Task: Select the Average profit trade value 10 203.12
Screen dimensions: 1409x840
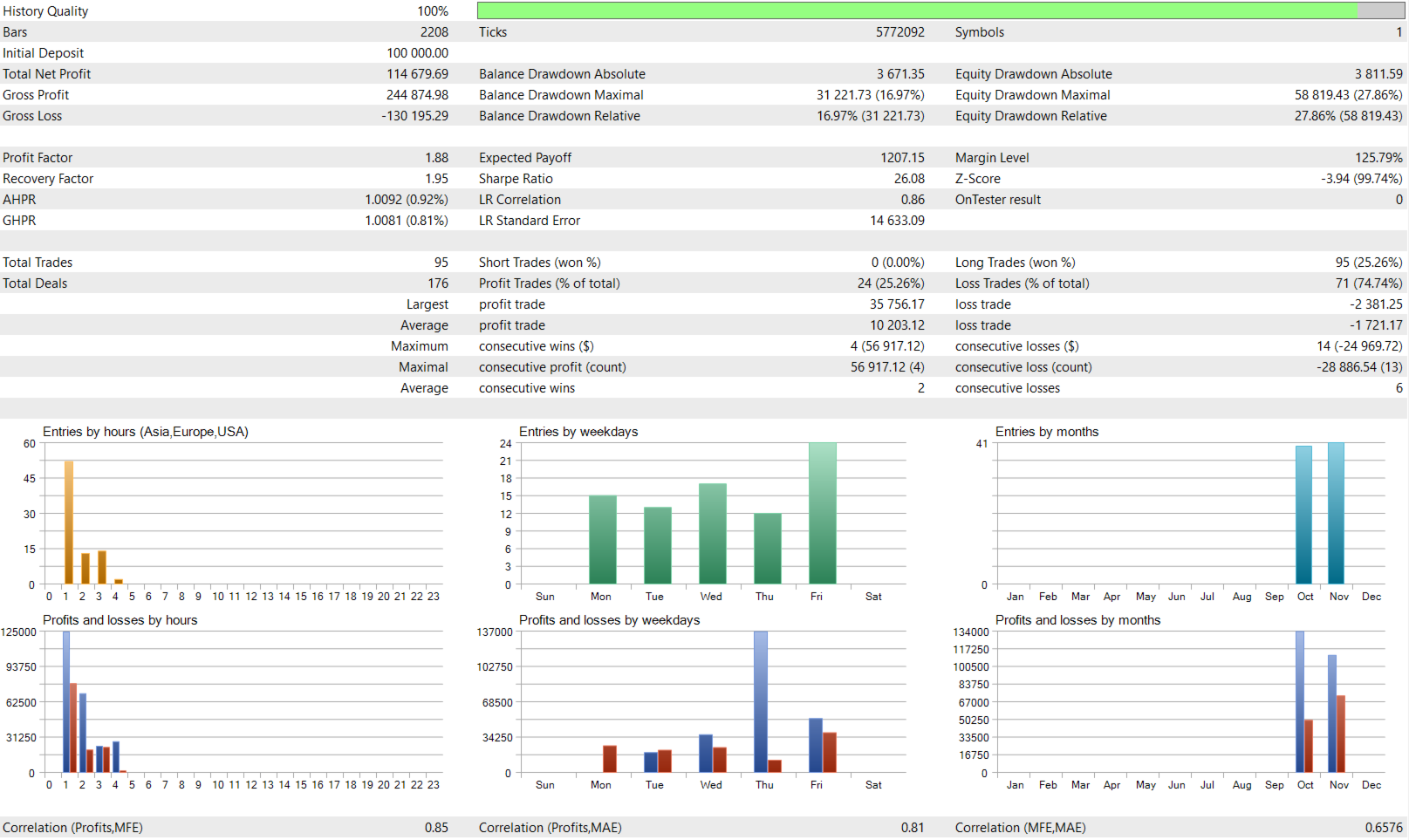Action: [x=897, y=325]
